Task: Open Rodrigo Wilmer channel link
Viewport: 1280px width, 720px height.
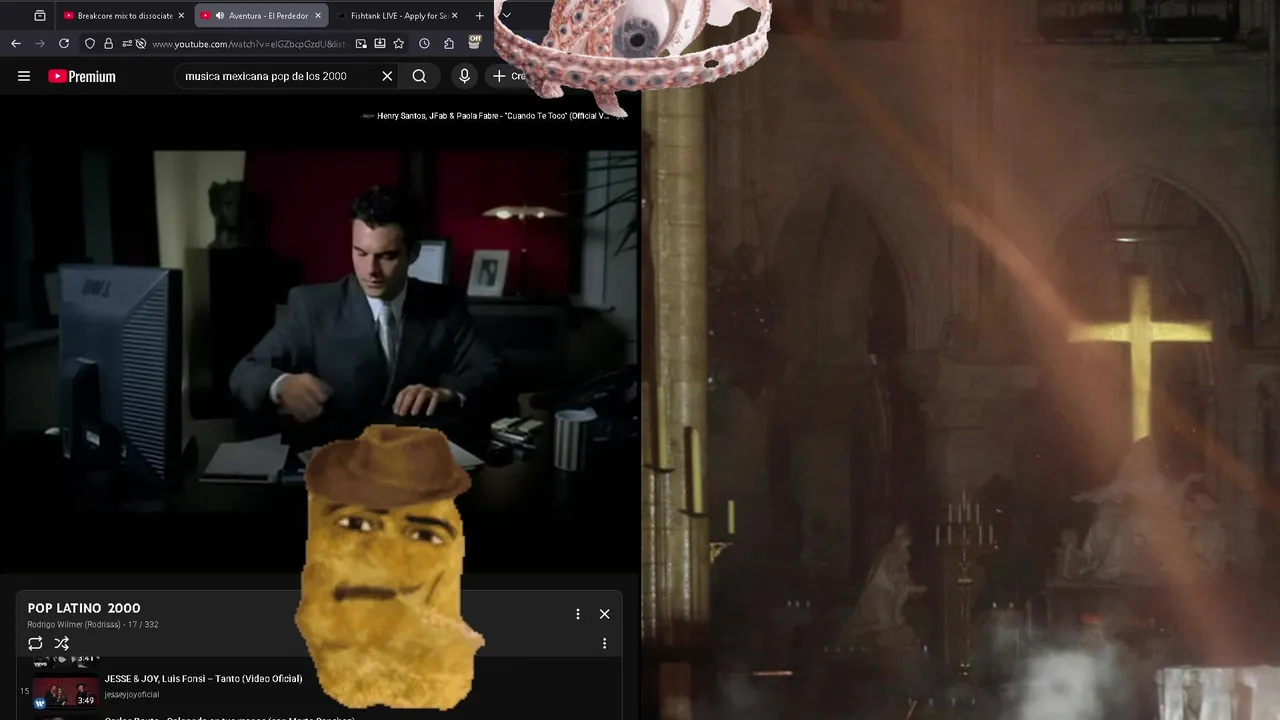Action: pos(74,625)
